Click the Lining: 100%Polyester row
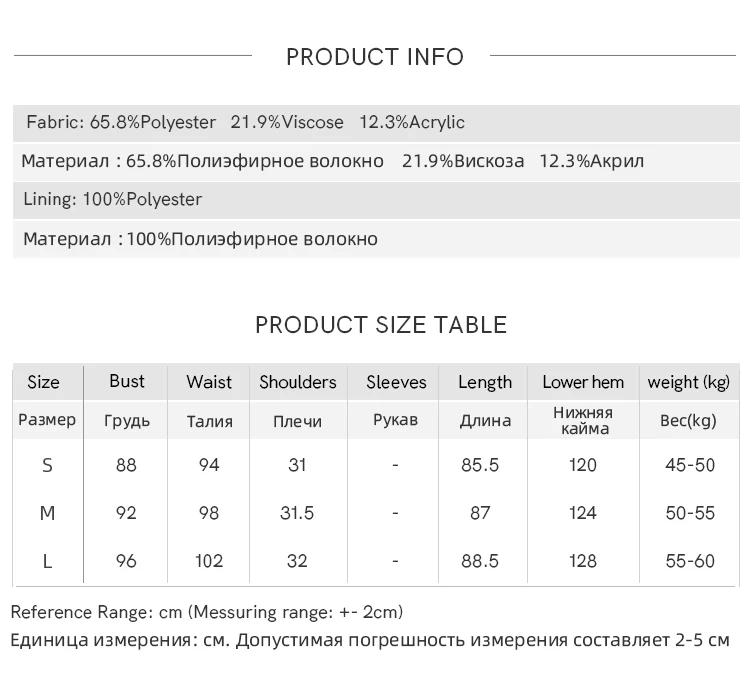Viewport: 750px width, 677px height. [x=376, y=200]
